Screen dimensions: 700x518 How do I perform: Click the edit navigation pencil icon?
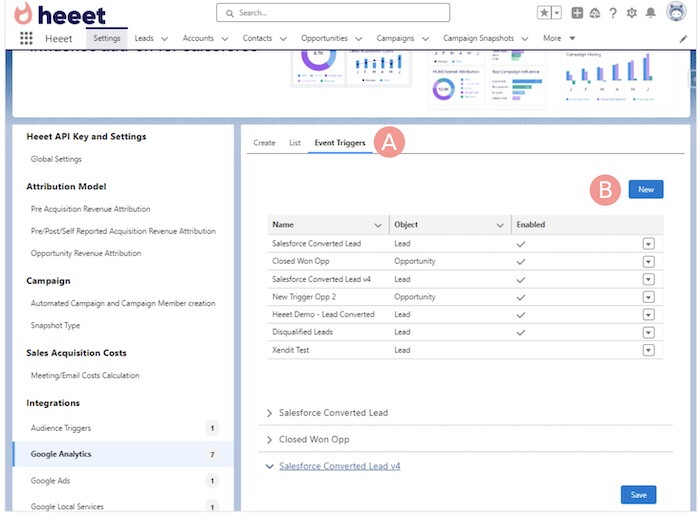[x=683, y=39]
